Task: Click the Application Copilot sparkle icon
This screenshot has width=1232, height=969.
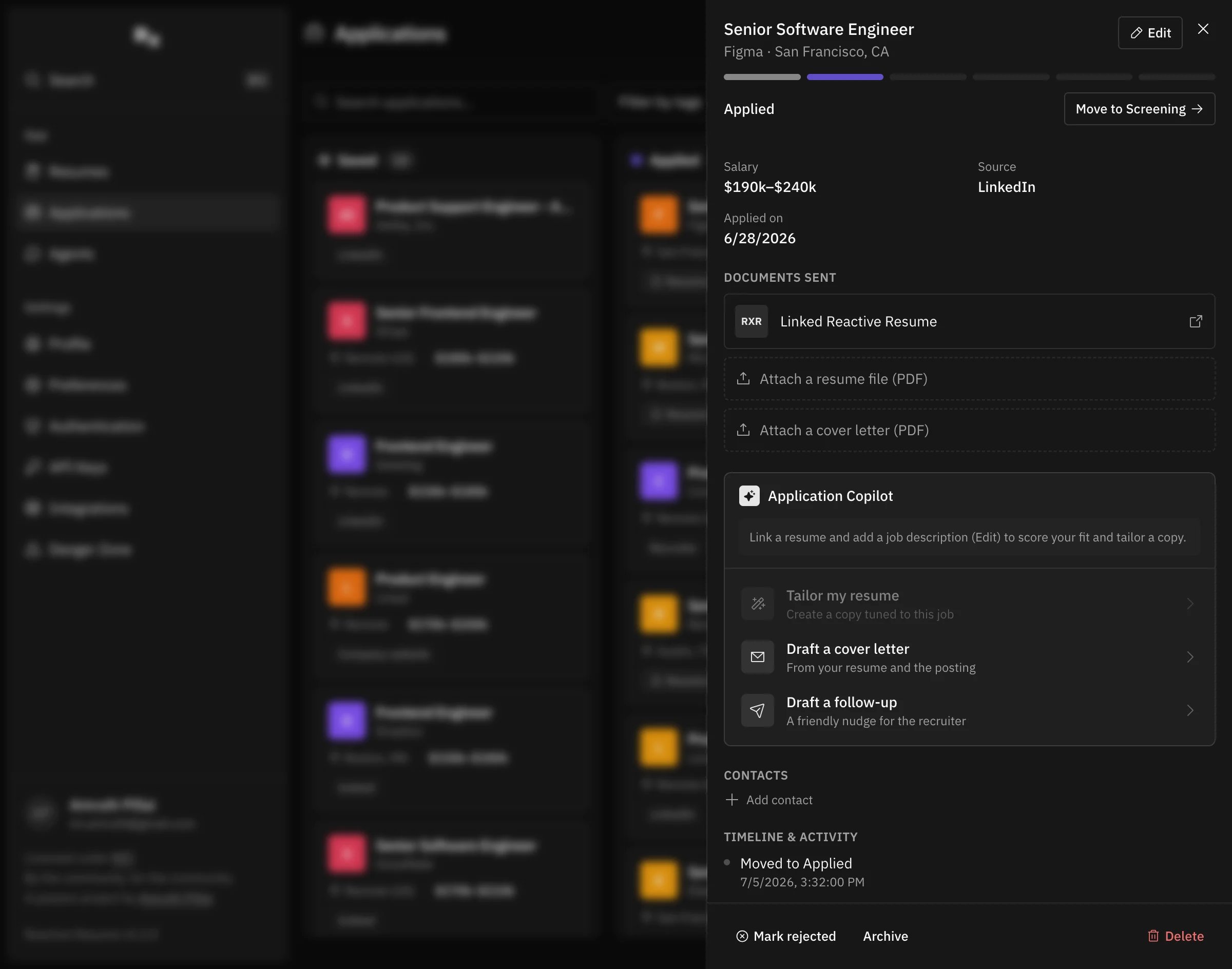Action: pos(748,496)
